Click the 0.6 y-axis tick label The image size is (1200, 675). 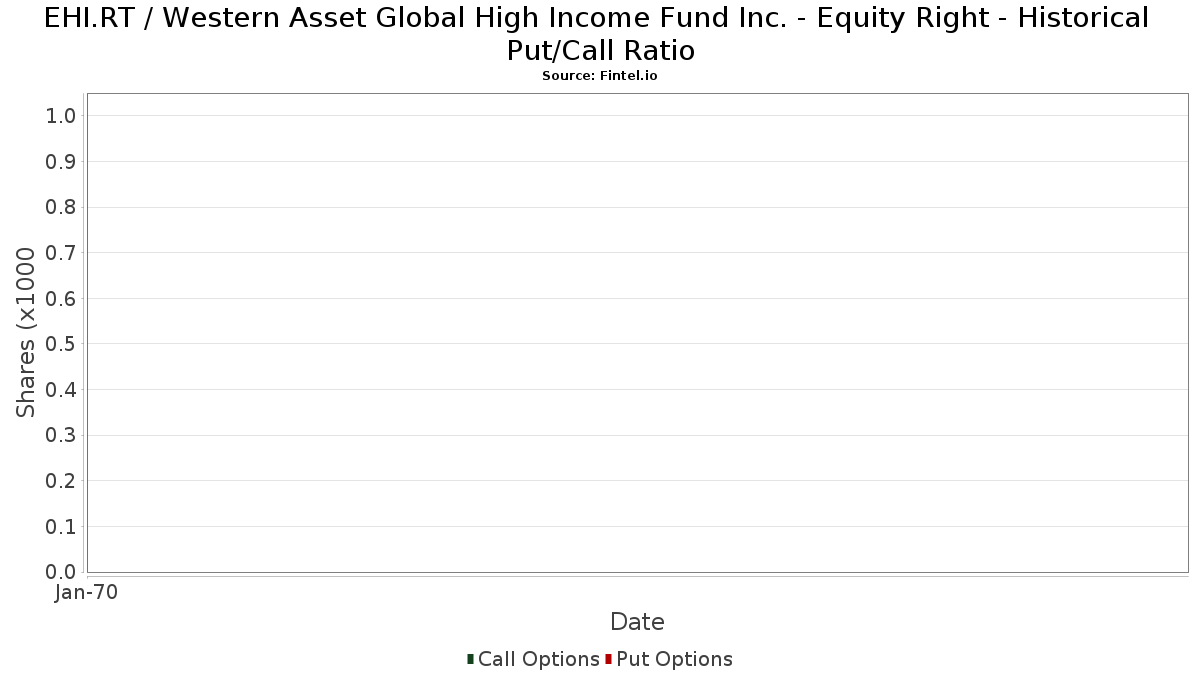point(62,299)
